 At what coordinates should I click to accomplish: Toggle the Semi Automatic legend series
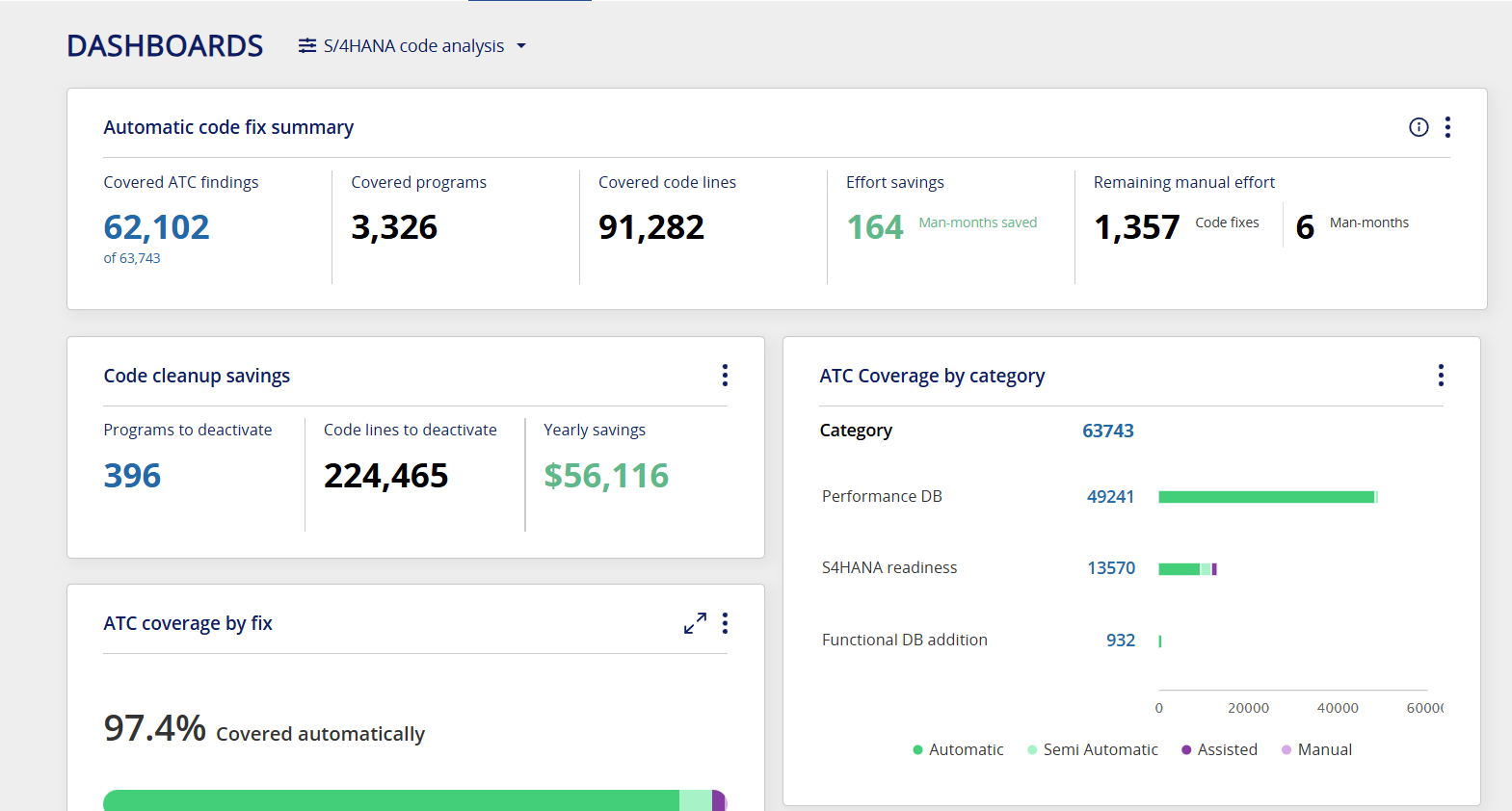1093,749
